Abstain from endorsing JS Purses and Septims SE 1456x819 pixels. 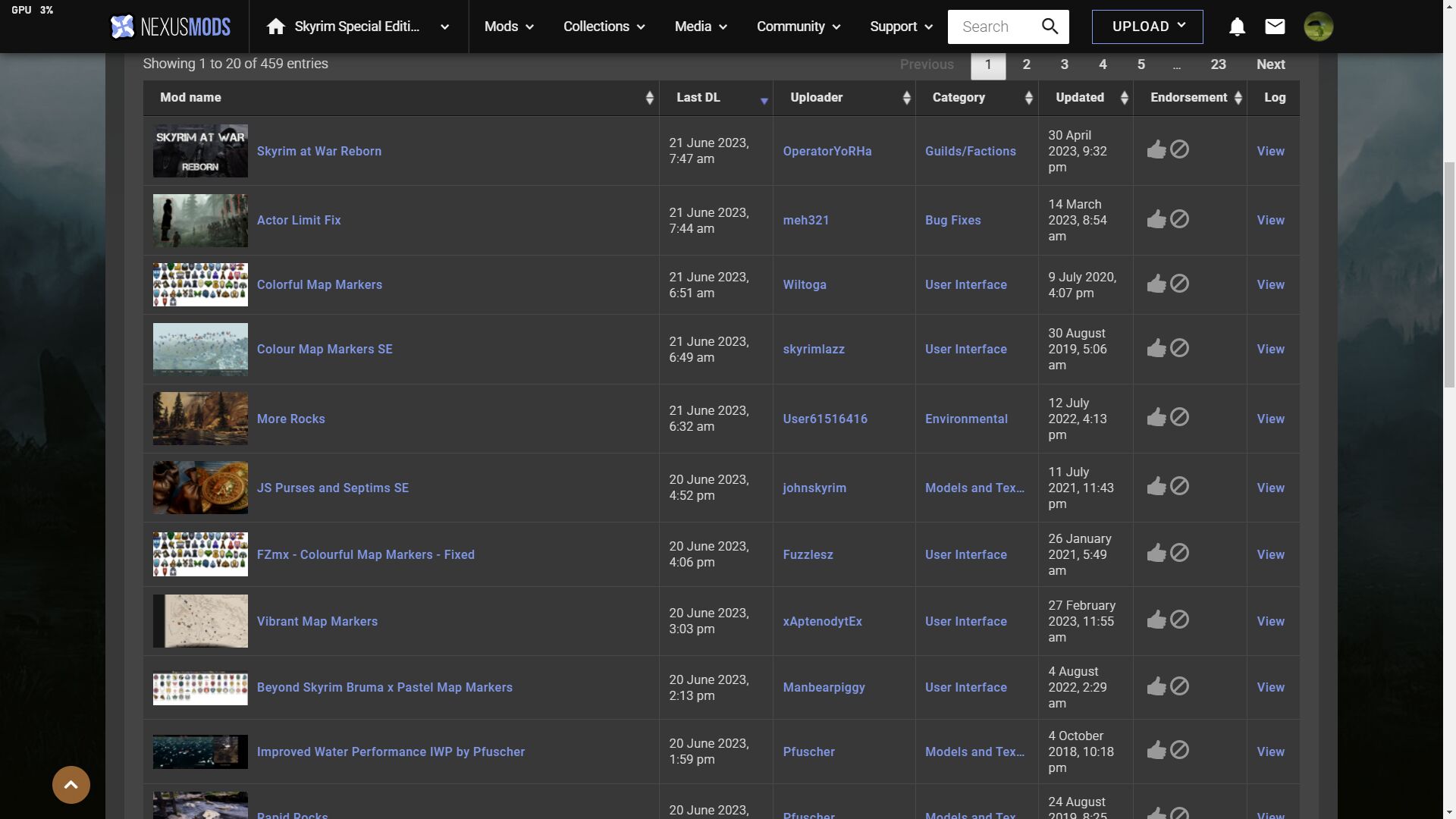point(1179,487)
